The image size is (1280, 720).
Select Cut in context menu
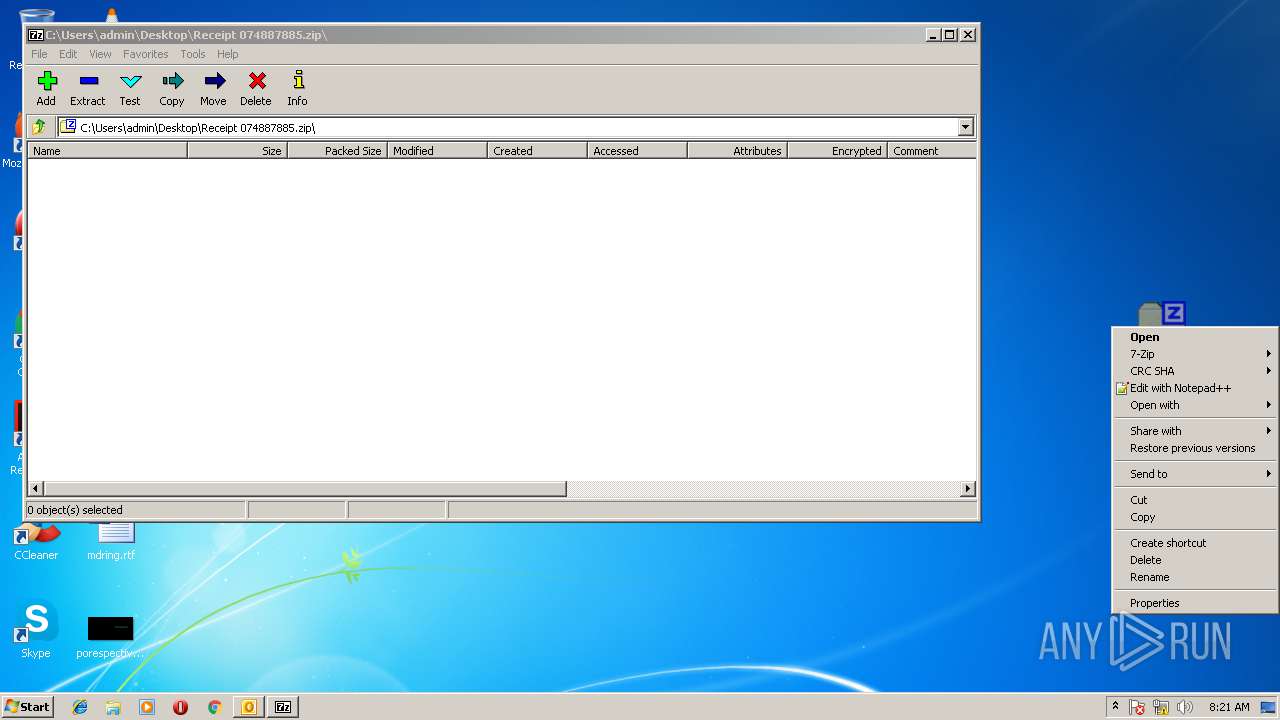coord(1195,500)
